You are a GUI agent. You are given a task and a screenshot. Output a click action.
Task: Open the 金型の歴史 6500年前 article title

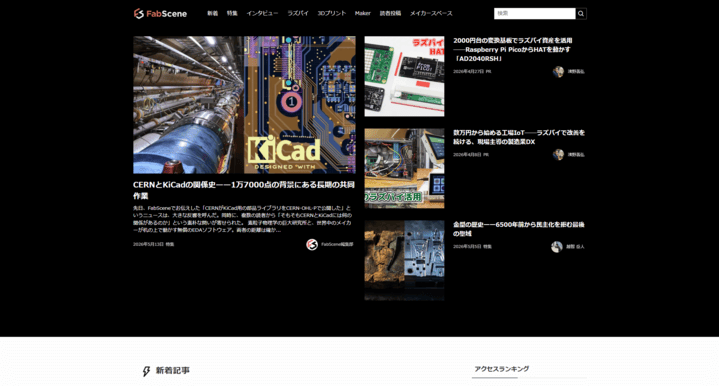519,229
